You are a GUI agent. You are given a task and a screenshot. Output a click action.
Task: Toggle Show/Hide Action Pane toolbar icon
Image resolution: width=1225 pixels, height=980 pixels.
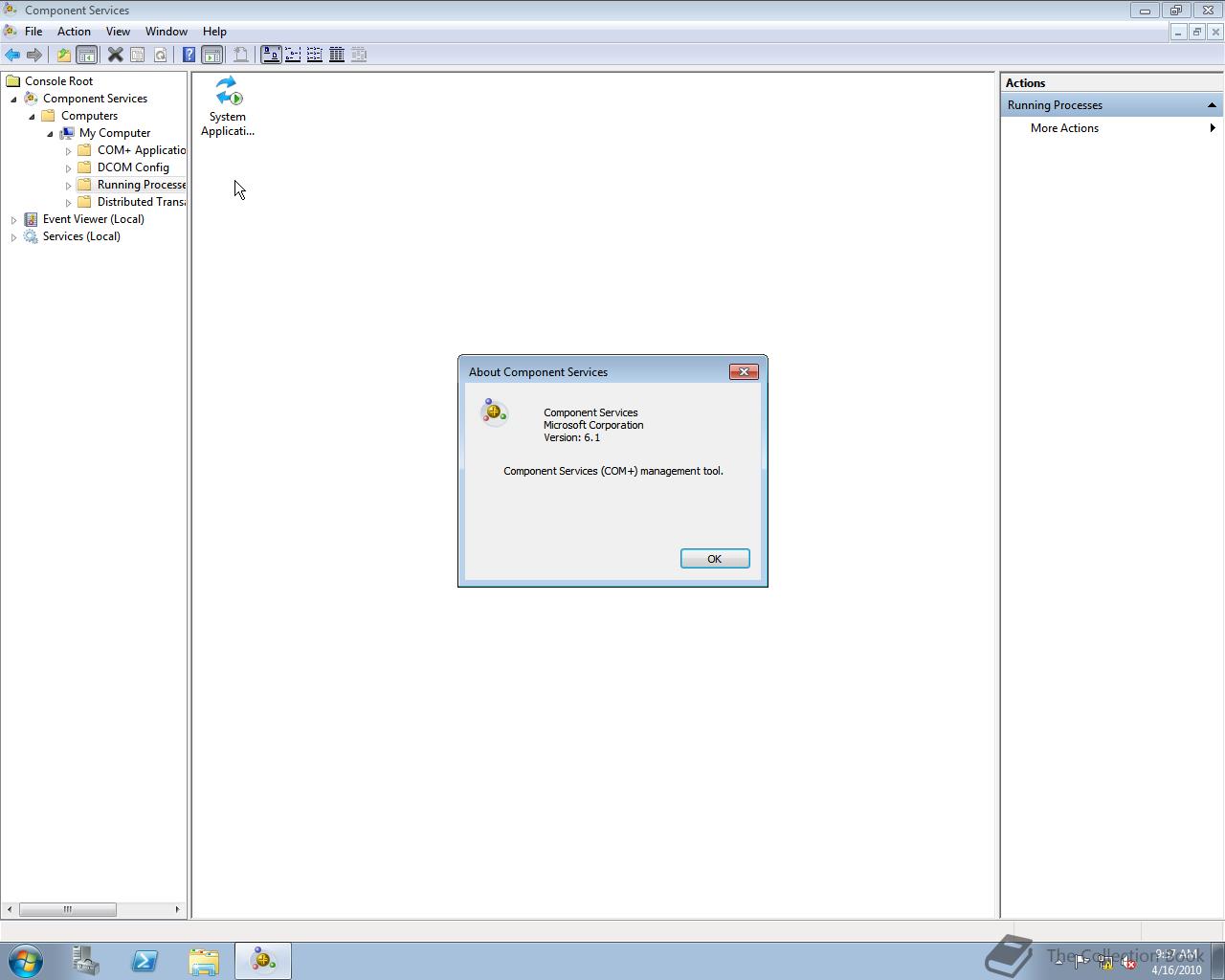click(212, 55)
